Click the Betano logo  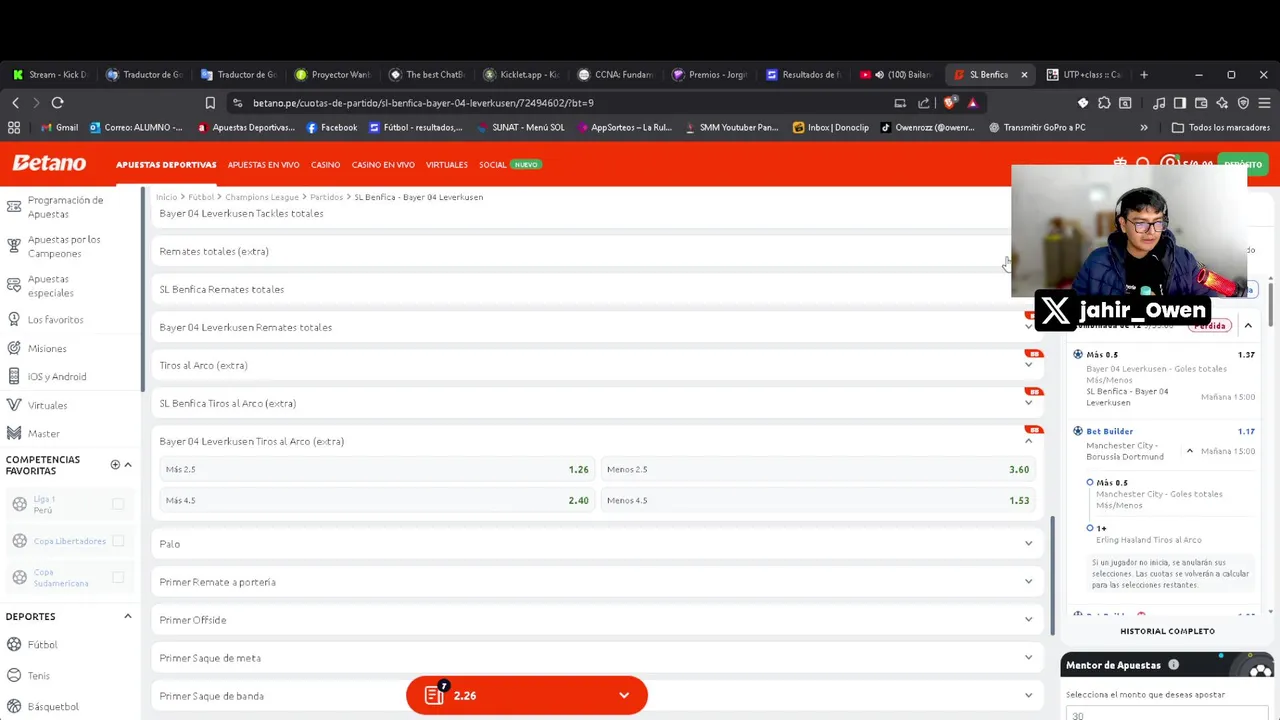point(49,163)
